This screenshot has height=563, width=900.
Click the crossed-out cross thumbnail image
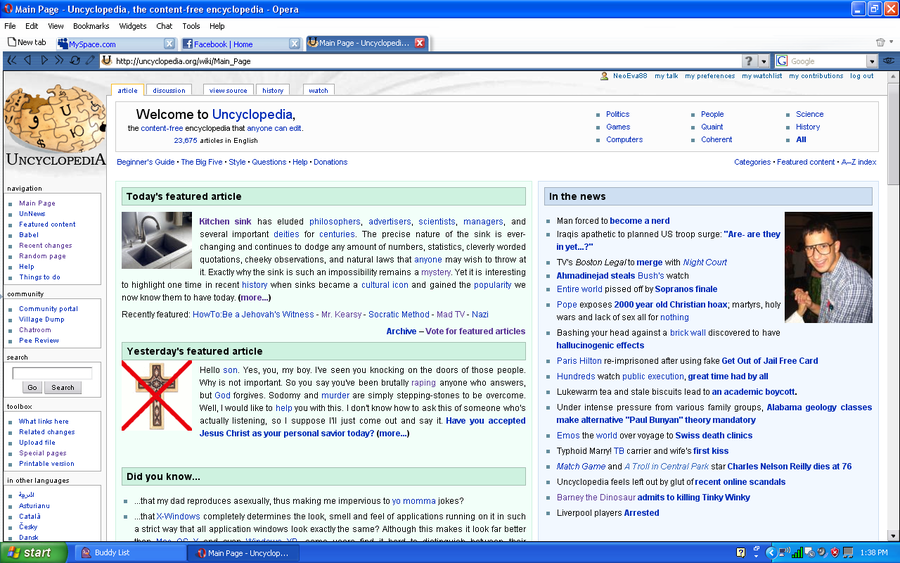coord(157,396)
